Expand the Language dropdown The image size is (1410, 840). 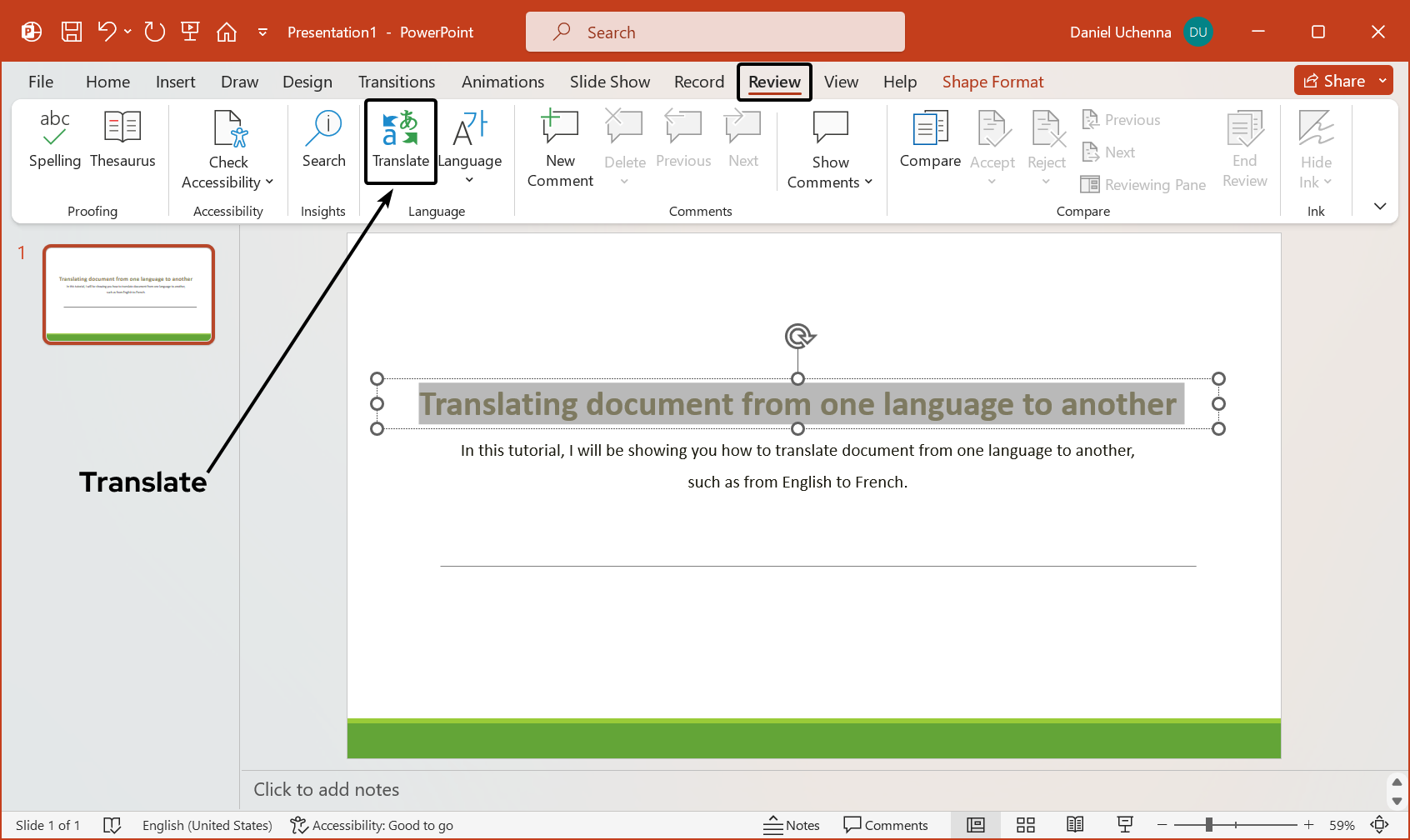point(469,179)
